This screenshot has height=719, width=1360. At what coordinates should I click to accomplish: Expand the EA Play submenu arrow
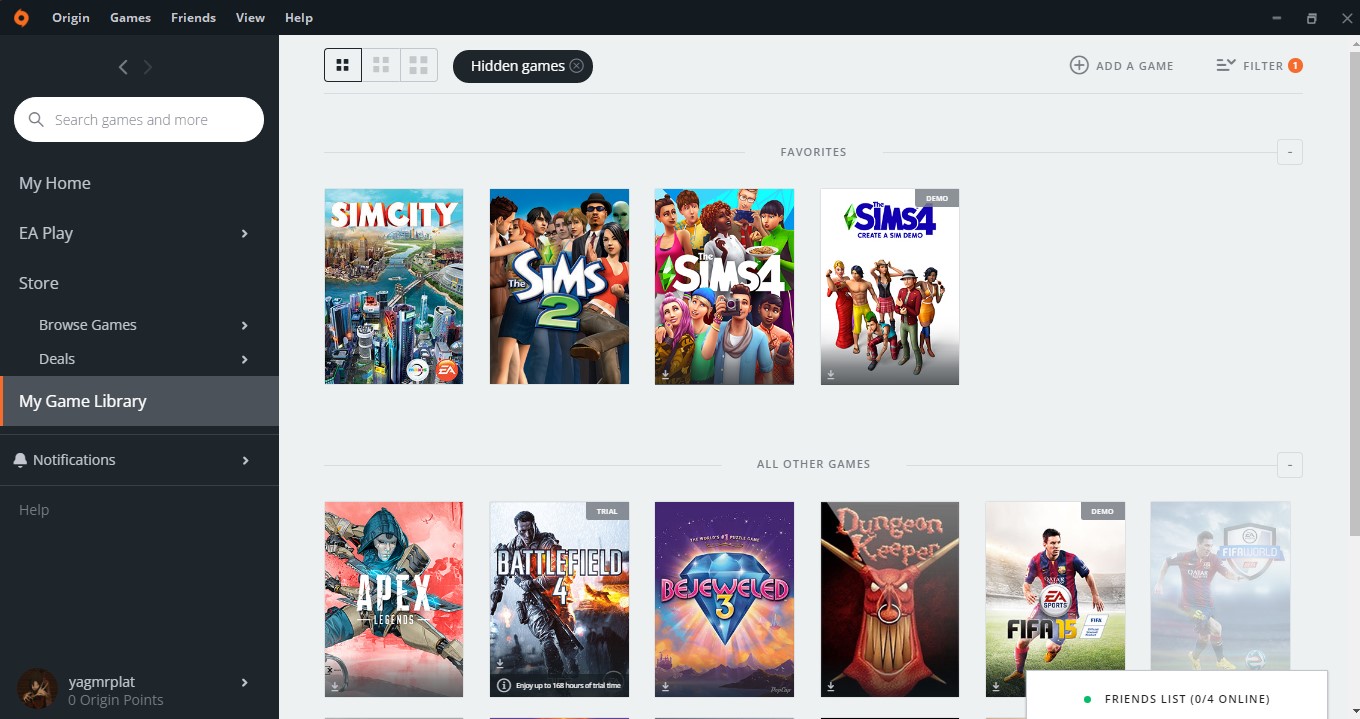point(245,233)
